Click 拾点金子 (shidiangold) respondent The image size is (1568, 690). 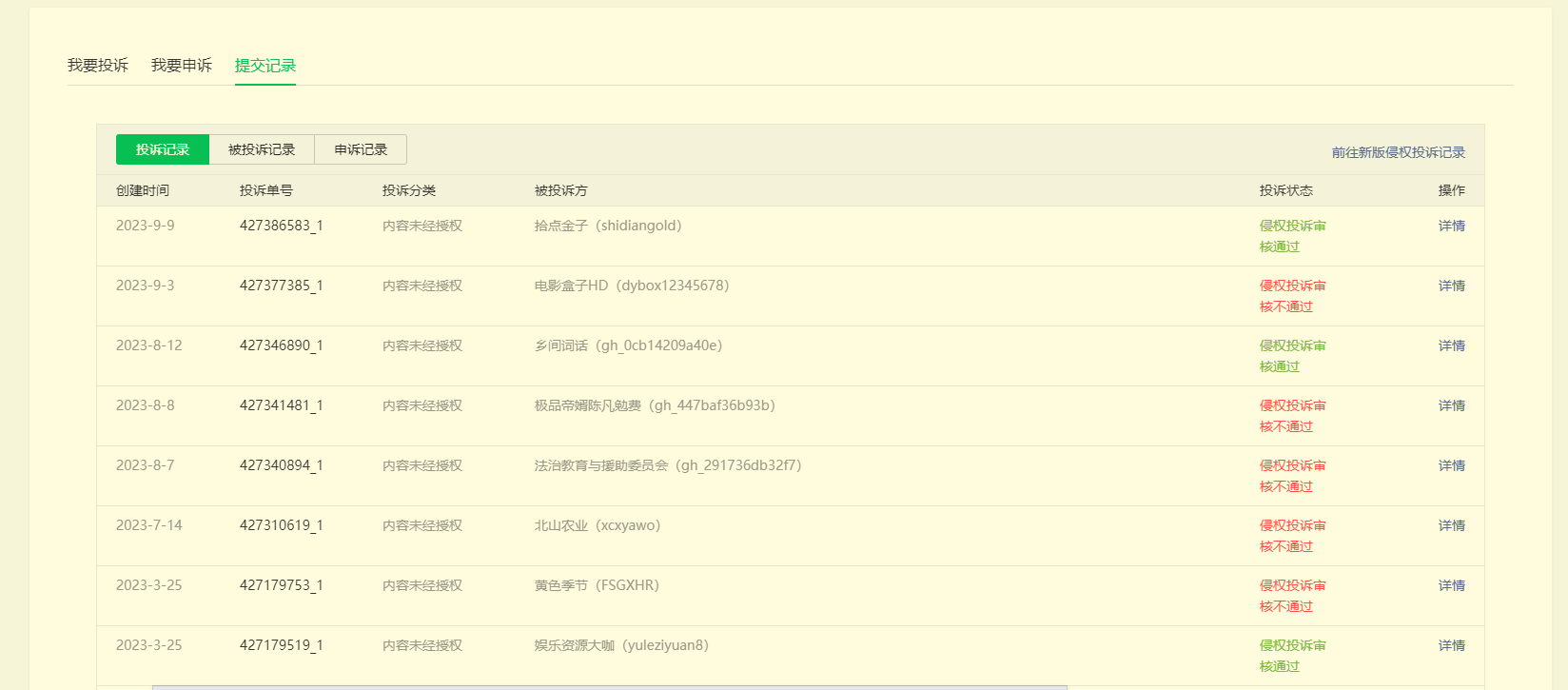(x=609, y=226)
